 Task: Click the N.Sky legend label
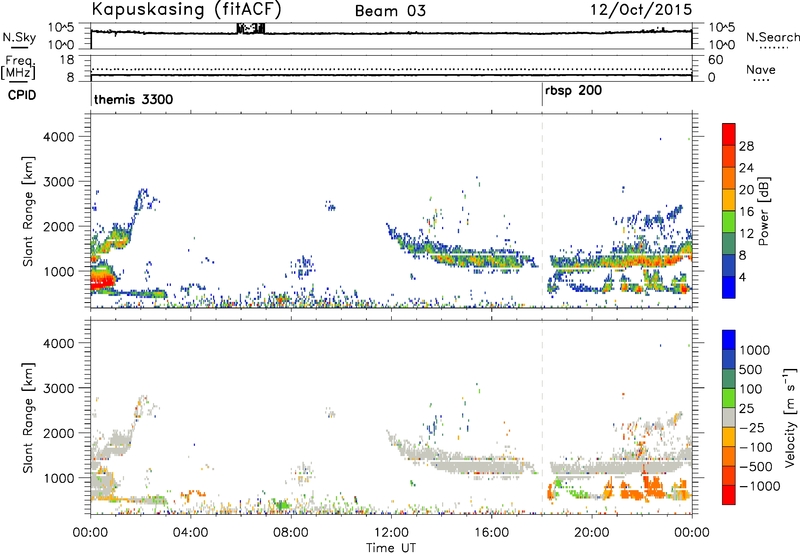click(x=19, y=37)
